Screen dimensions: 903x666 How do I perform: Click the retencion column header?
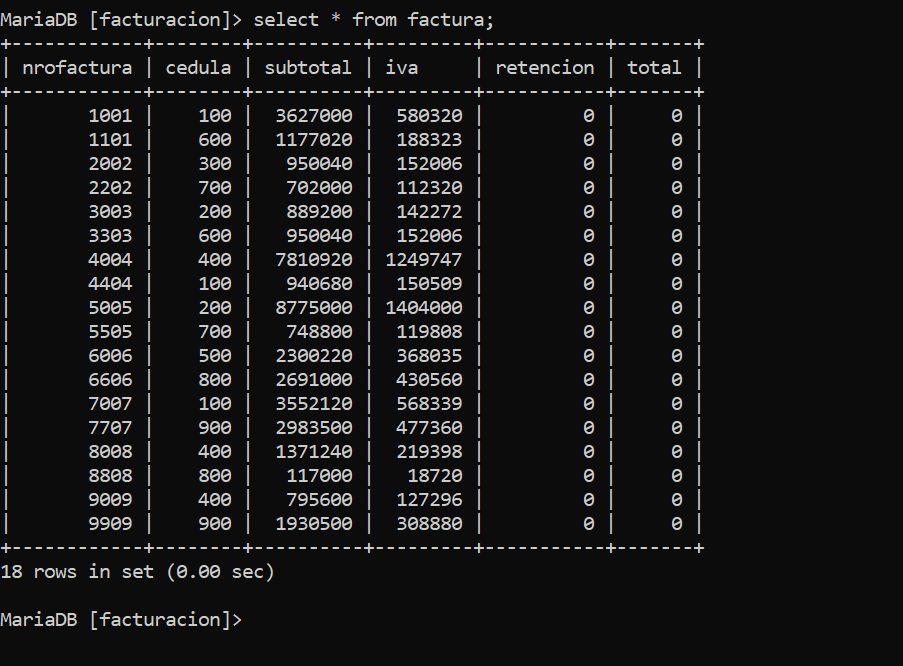pyautogui.click(x=545, y=68)
